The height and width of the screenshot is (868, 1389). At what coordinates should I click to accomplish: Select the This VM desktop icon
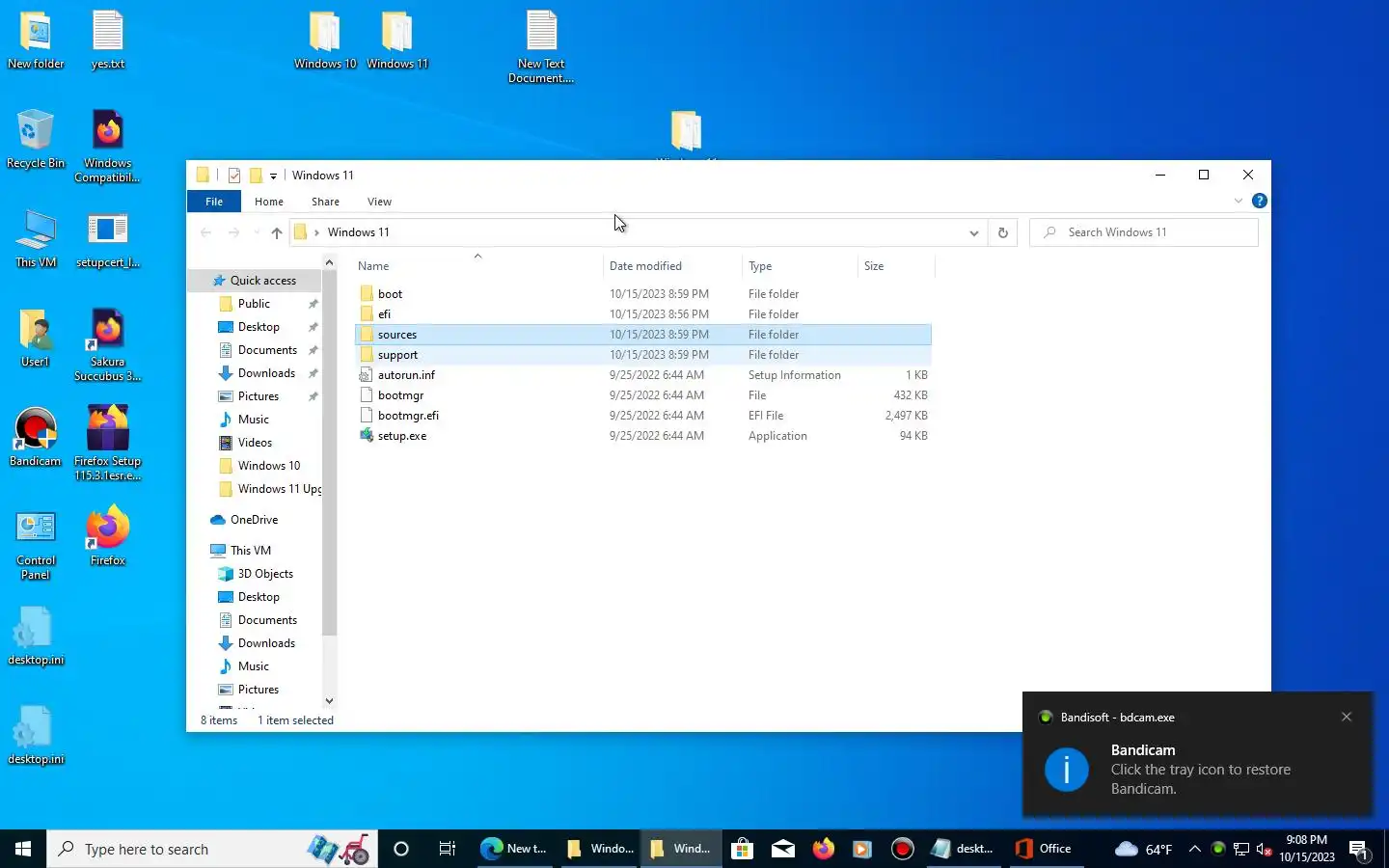[x=36, y=239]
